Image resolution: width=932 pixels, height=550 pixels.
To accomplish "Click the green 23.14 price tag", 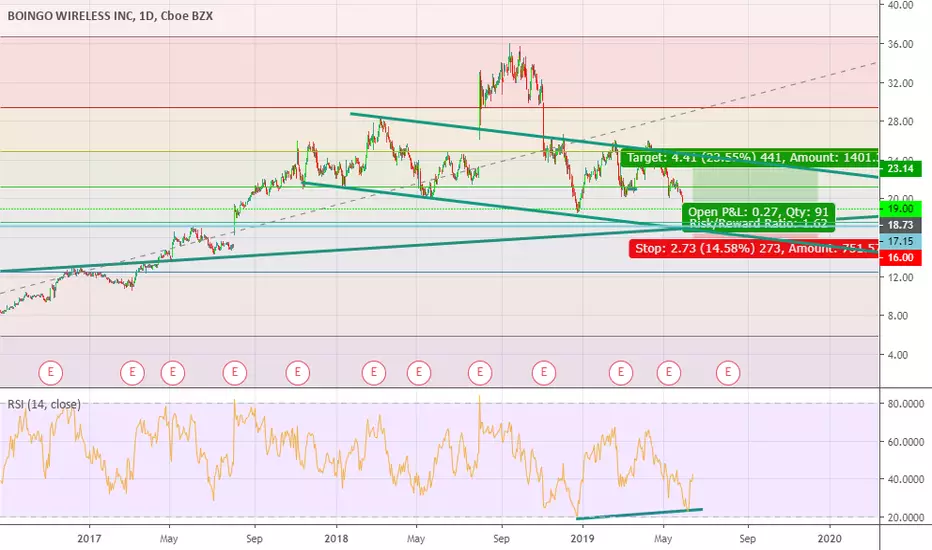I will [900, 169].
